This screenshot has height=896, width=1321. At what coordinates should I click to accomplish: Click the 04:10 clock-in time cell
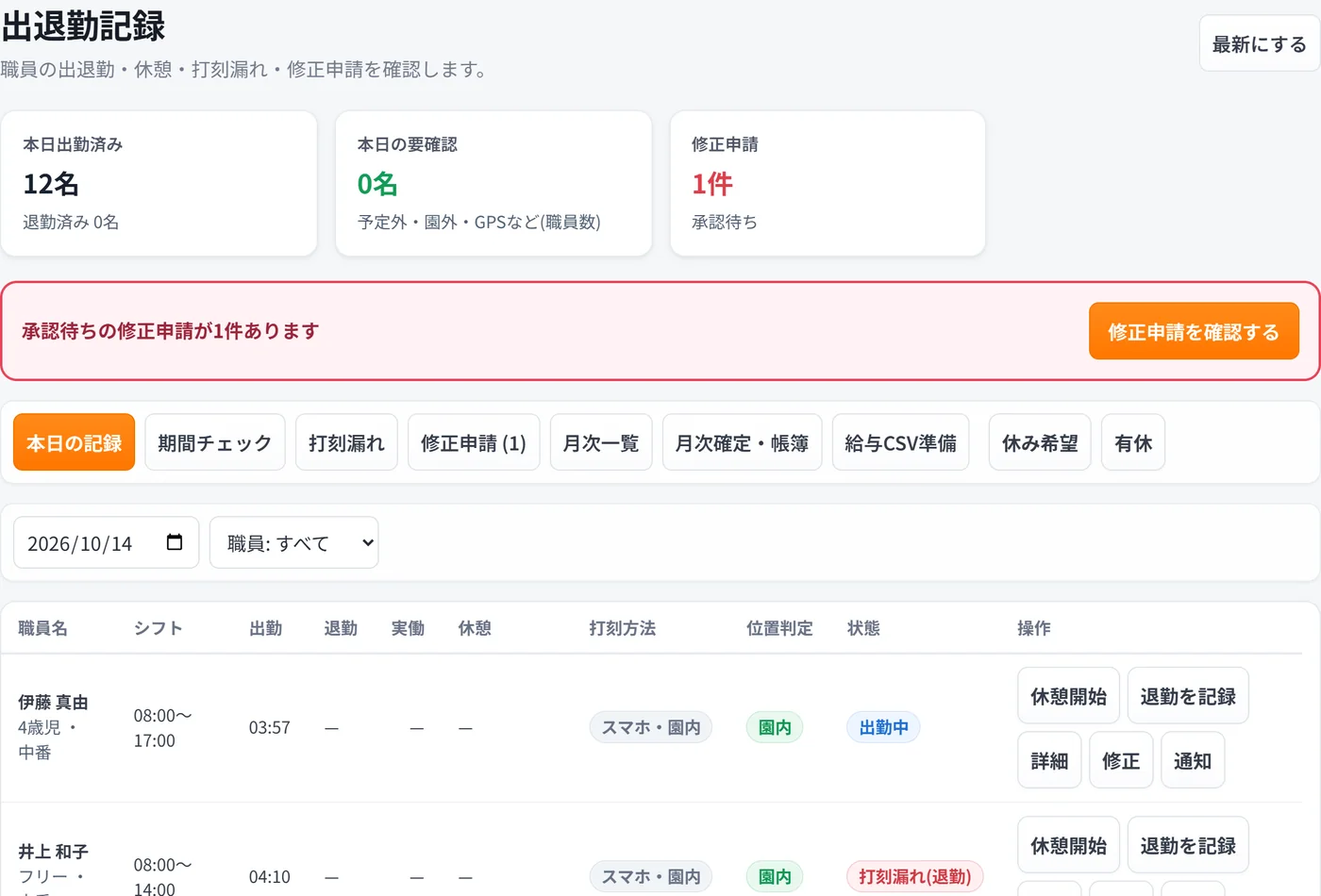270,876
